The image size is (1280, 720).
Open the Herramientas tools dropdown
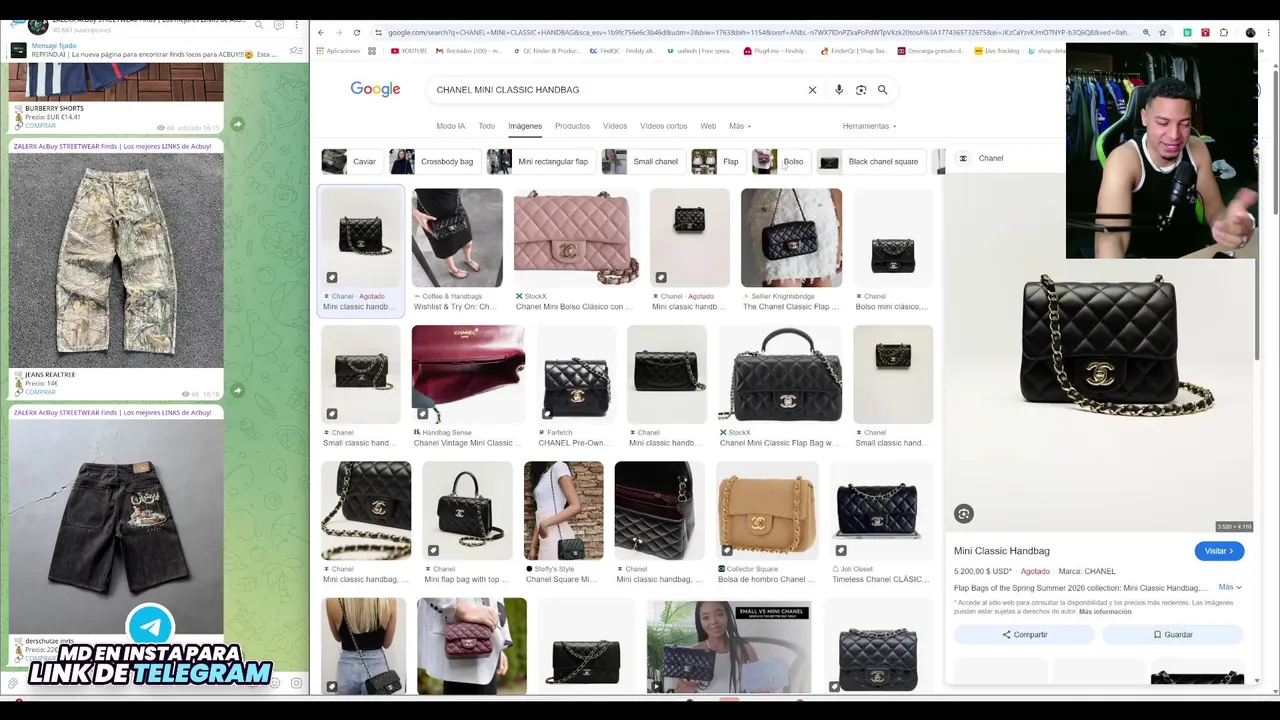(x=869, y=126)
